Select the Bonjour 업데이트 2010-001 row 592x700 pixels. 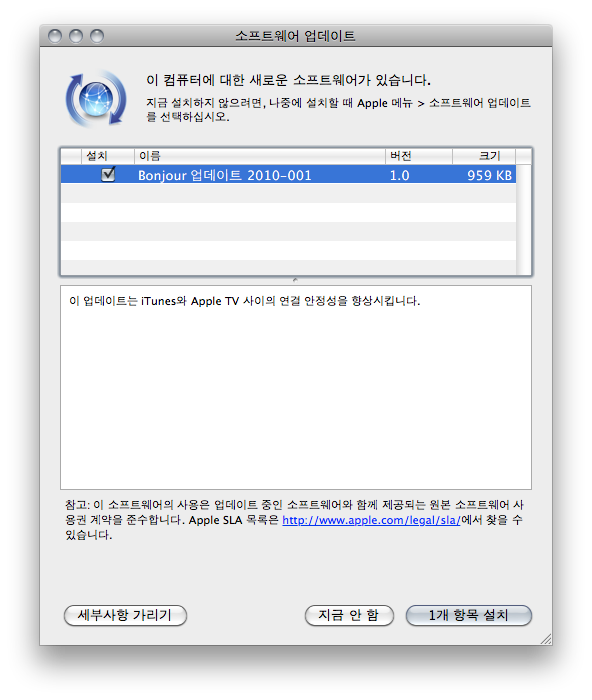pos(288,175)
